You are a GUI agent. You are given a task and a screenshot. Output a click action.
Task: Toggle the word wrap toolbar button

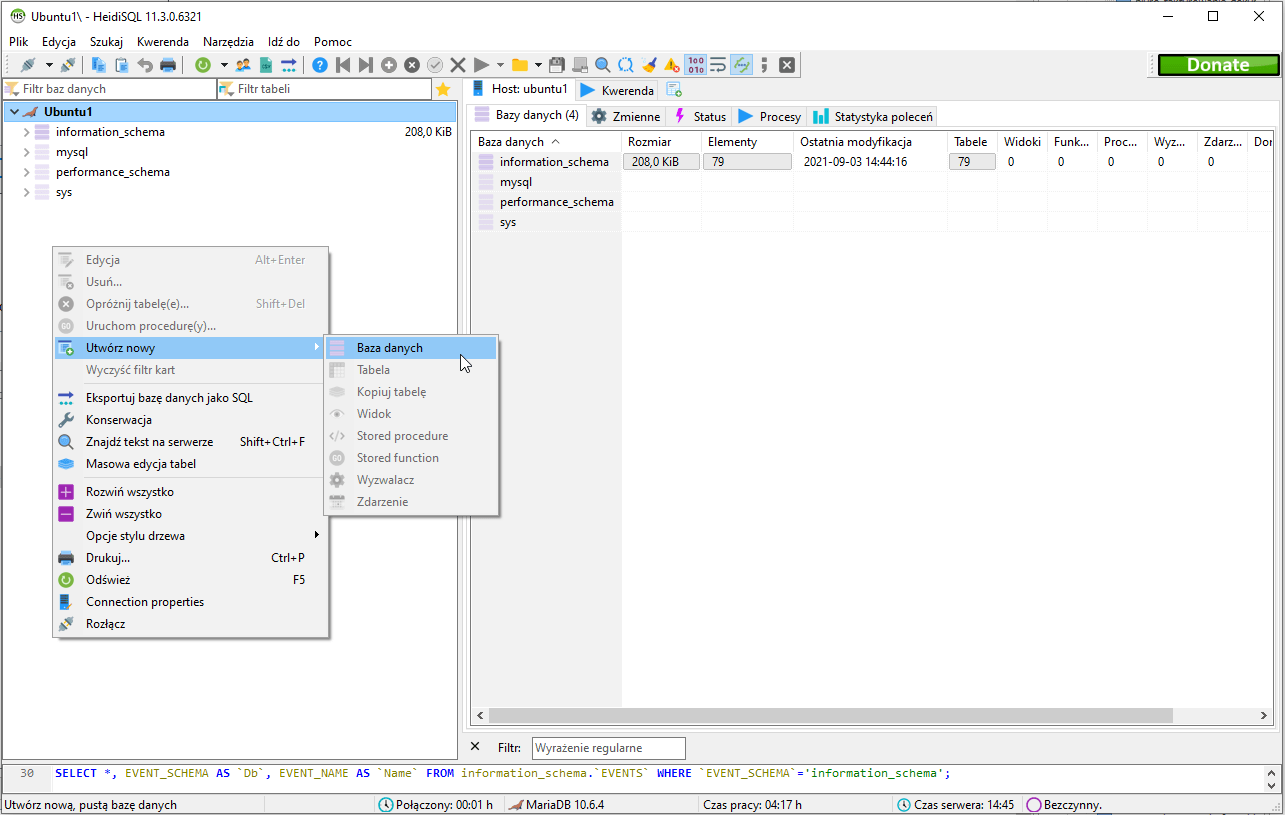coord(718,65)
